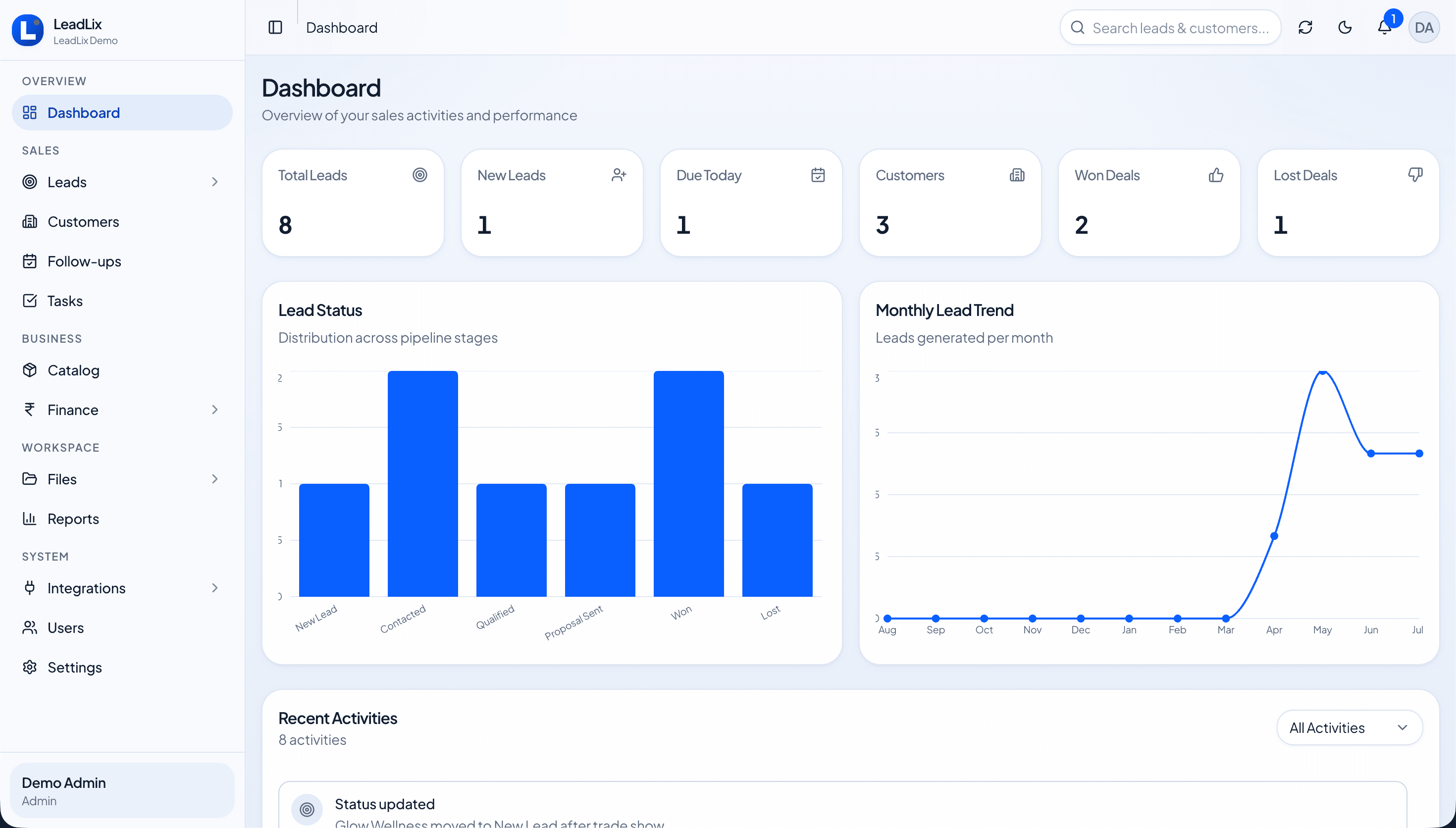This screenshot has height=828, width=1456.
Task: Click the Catalog box icon in sidebar
Action: pos(30,370)
